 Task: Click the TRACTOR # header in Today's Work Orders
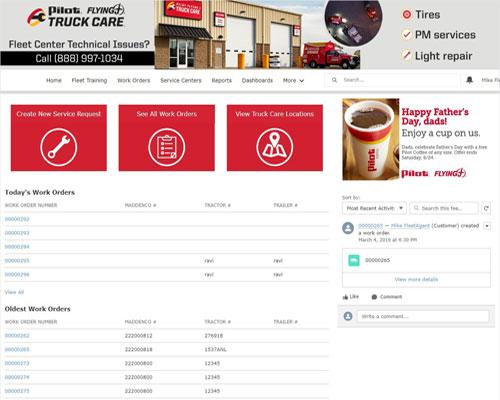click(217, 205)
